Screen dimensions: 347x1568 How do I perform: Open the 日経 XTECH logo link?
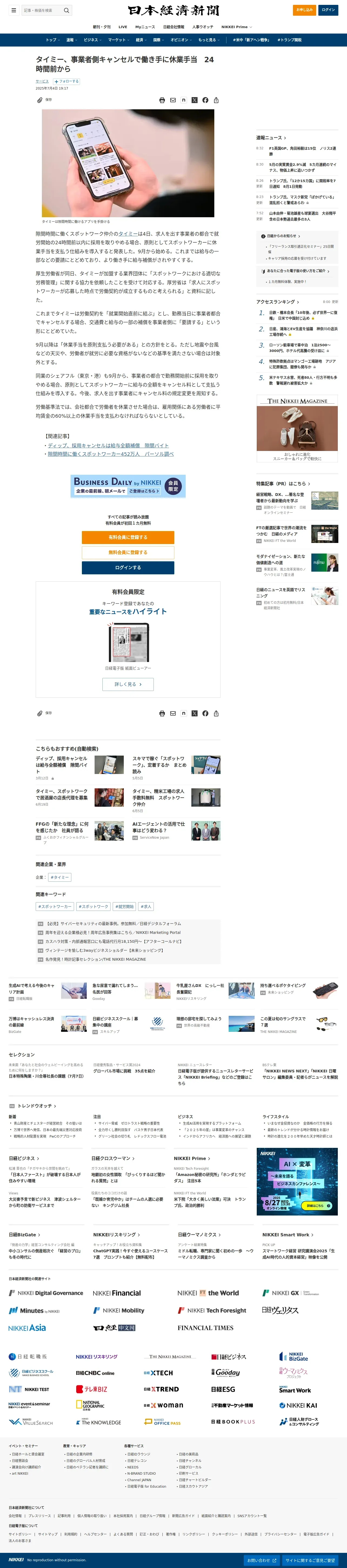click(159, 1373)
